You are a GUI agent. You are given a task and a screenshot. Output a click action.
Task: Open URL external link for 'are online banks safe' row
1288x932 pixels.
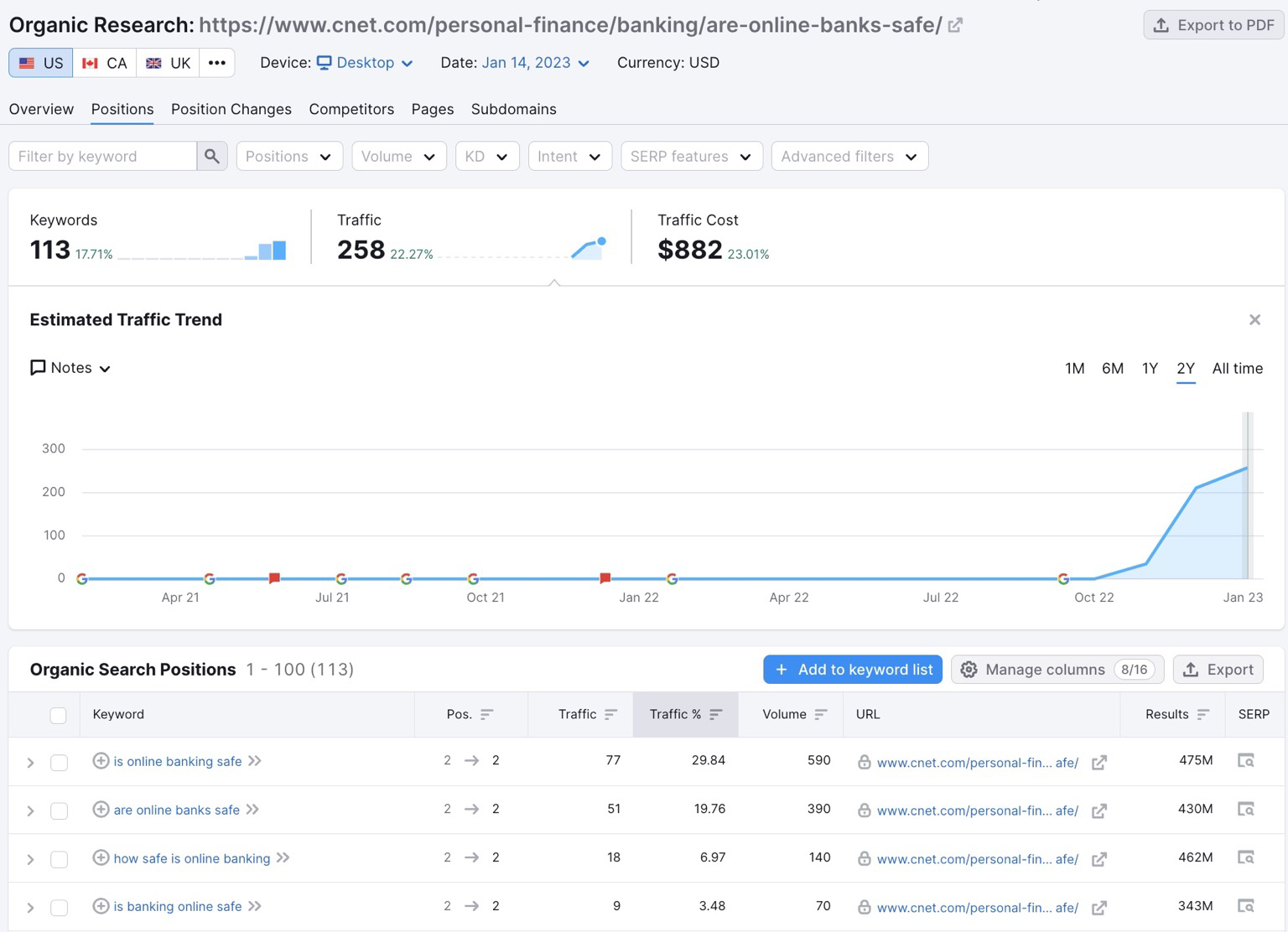[1098, 810]
